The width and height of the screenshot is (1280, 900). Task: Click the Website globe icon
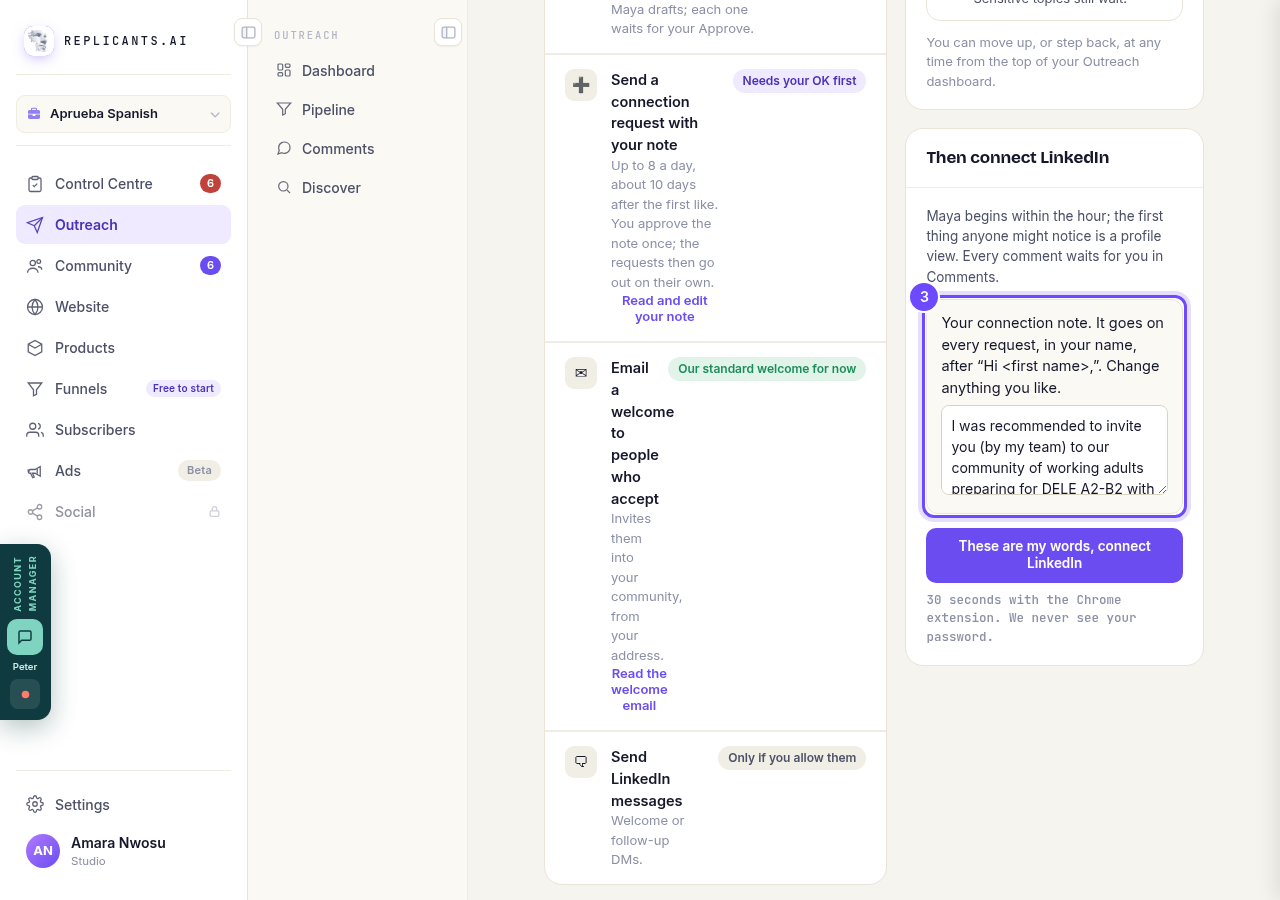(x=35, y=307)
